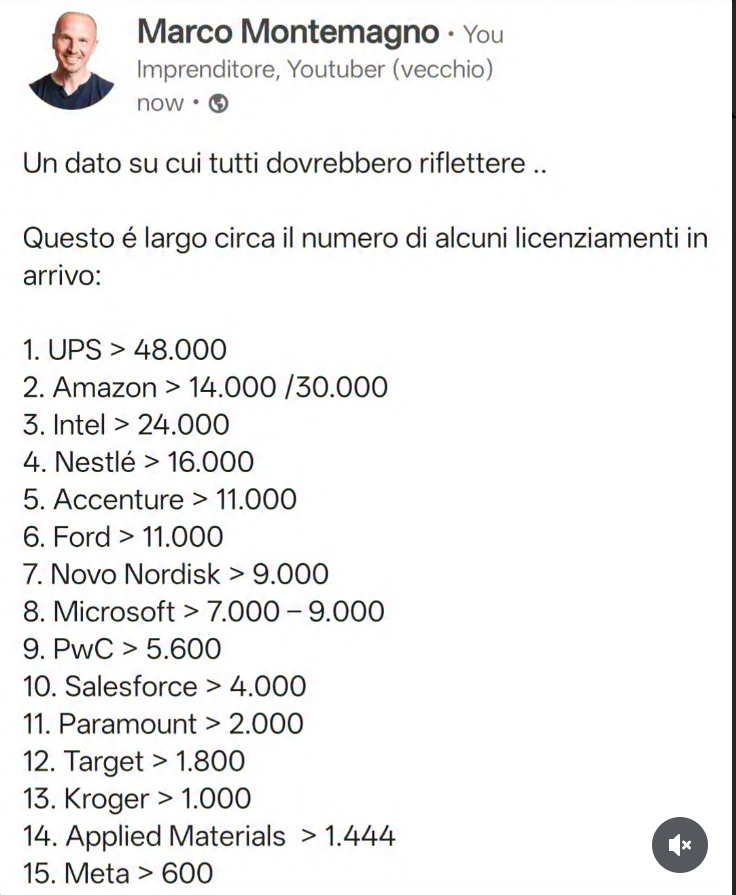This screenshot has width=736, height=895.
Task: Click the Nestlé > 16.000 line
Action: click(138, 462)
